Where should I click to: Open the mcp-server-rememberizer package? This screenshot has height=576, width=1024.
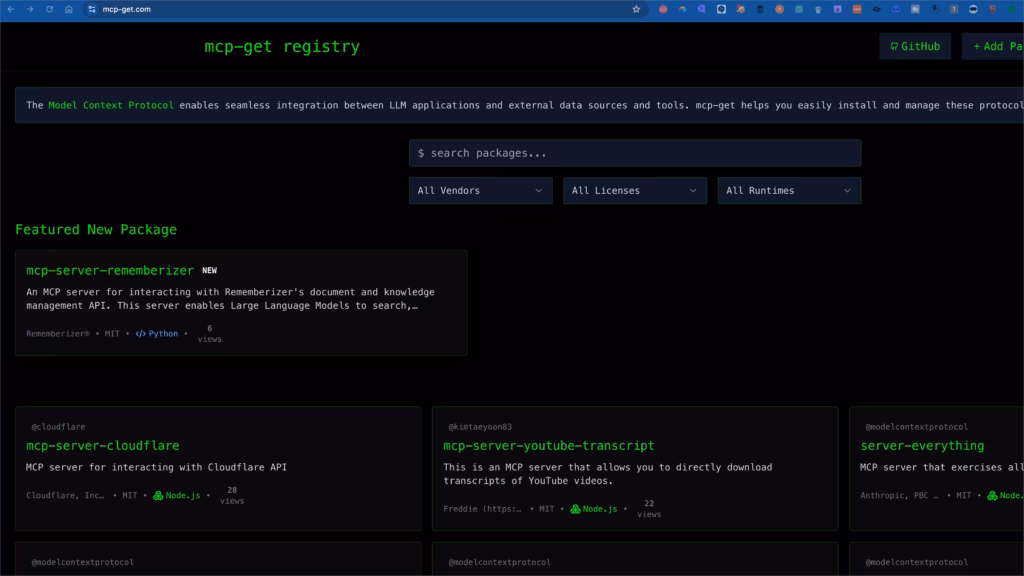[110, 270]
